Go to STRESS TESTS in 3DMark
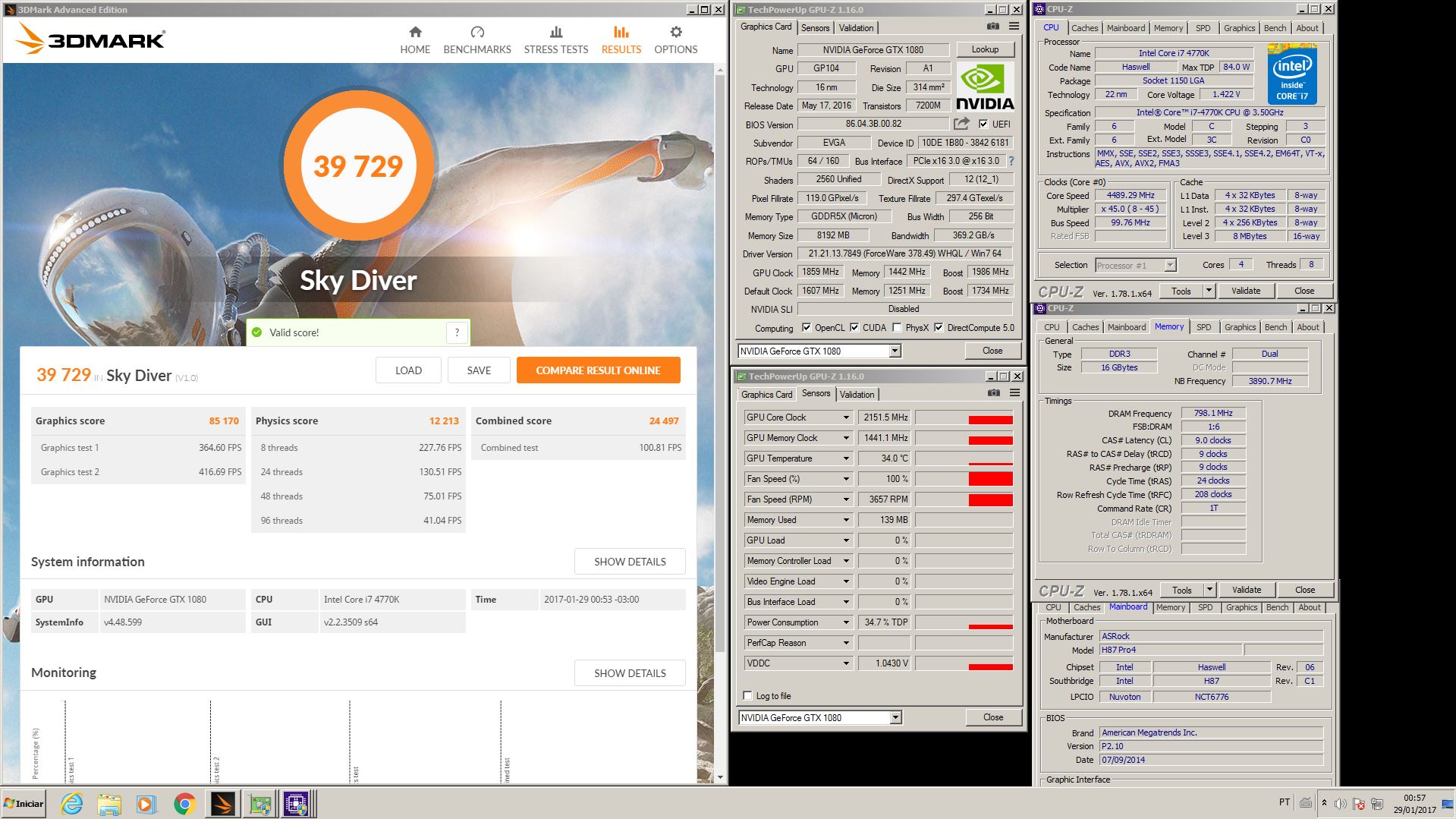 pyautogui.click(x=556, y=40)
